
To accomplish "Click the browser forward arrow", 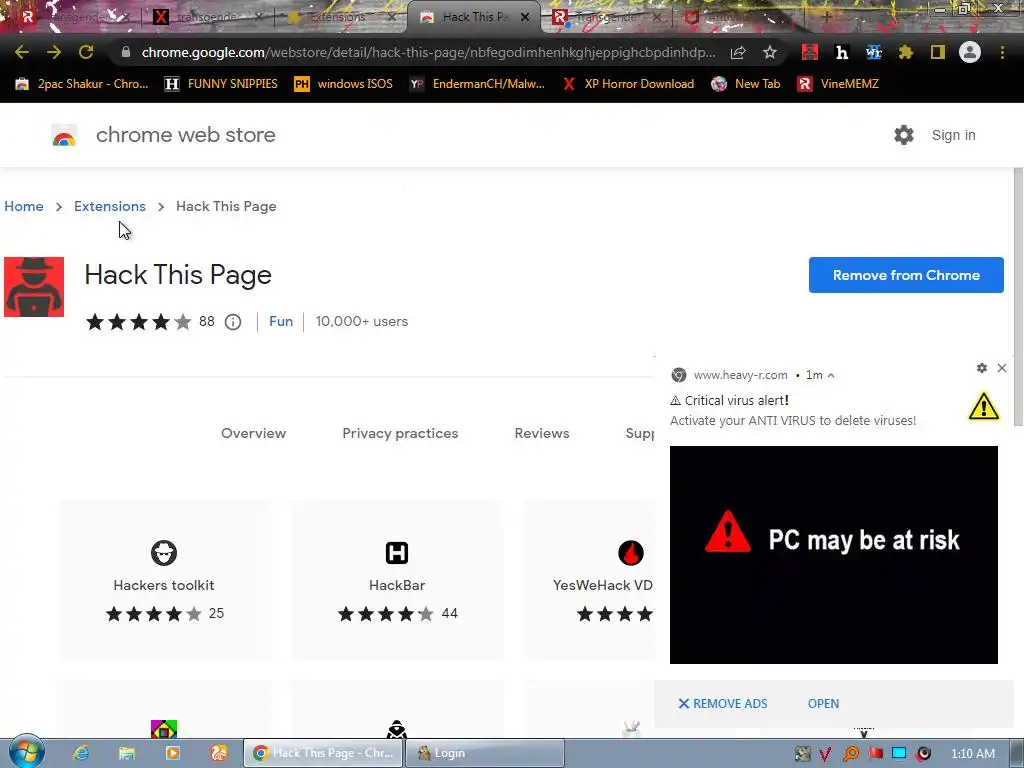I will 54,52.
